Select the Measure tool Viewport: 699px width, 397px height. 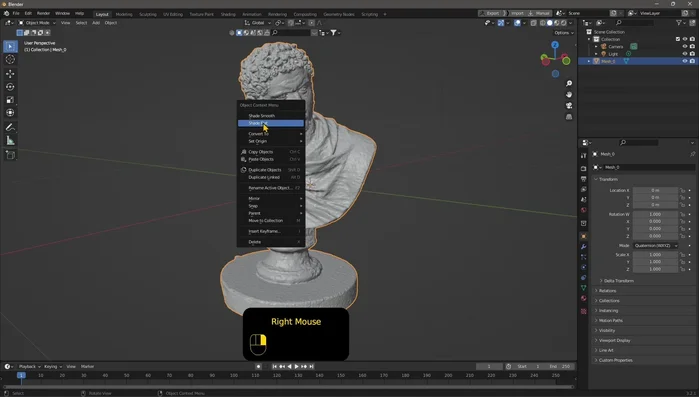coord(10,141)
